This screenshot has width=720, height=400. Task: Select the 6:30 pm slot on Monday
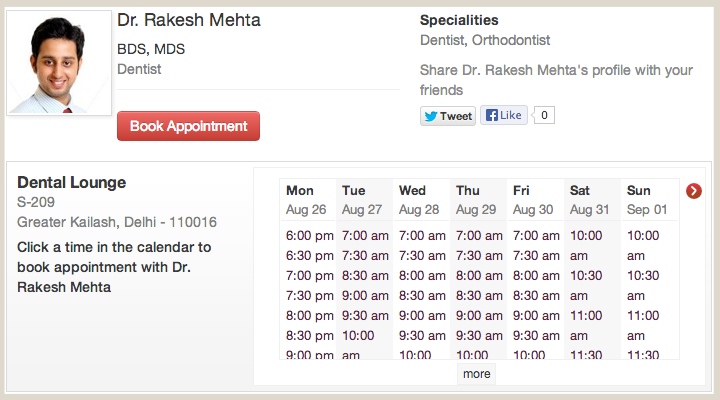pyautogui.click(x=310, y=256)
